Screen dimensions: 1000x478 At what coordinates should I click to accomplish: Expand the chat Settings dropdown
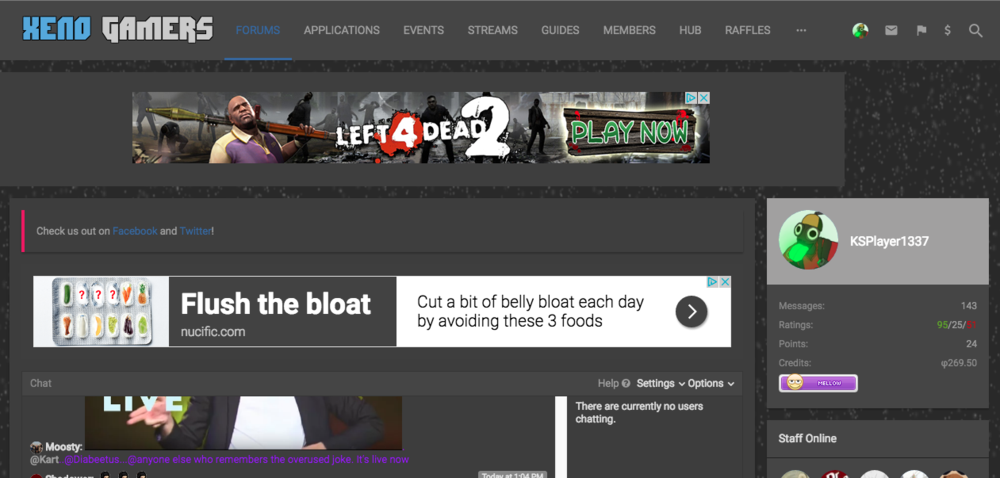click(x=661, y=383)
